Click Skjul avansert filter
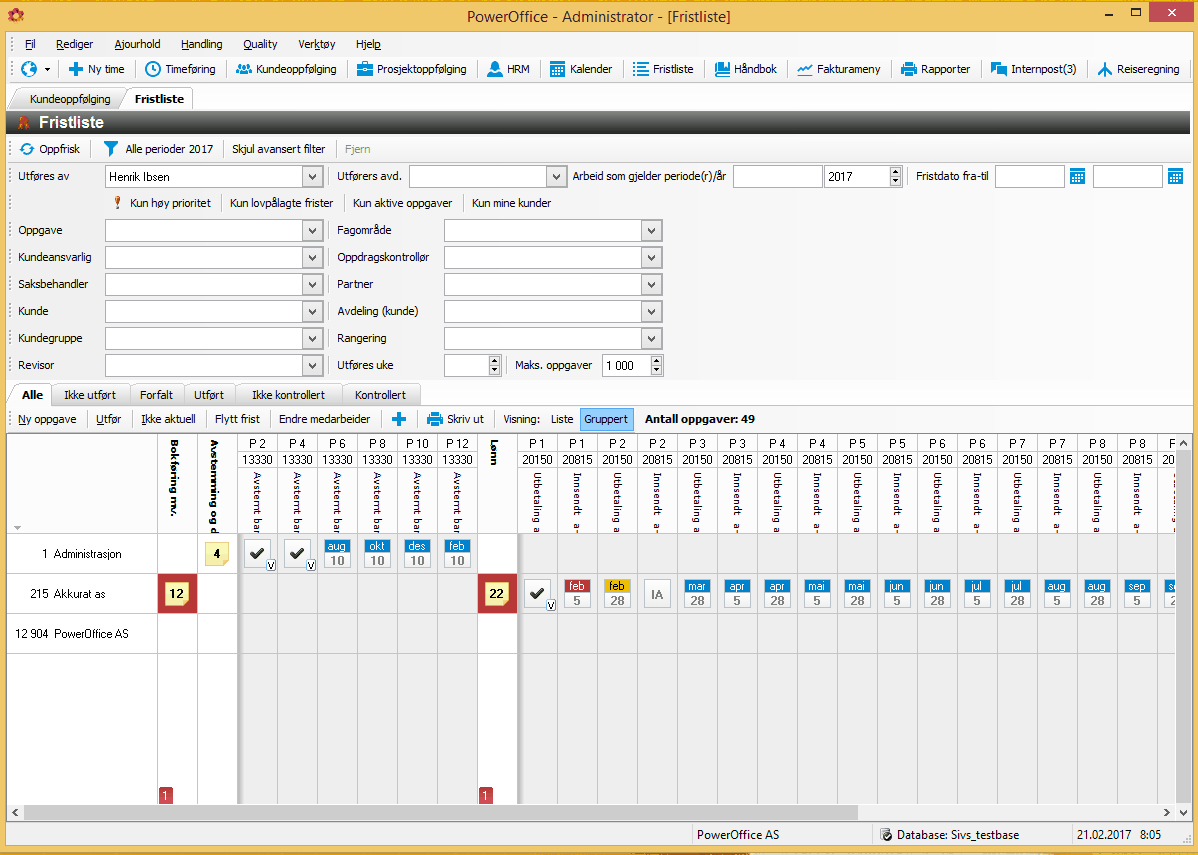1198x855 pixels. pos(279,149)
